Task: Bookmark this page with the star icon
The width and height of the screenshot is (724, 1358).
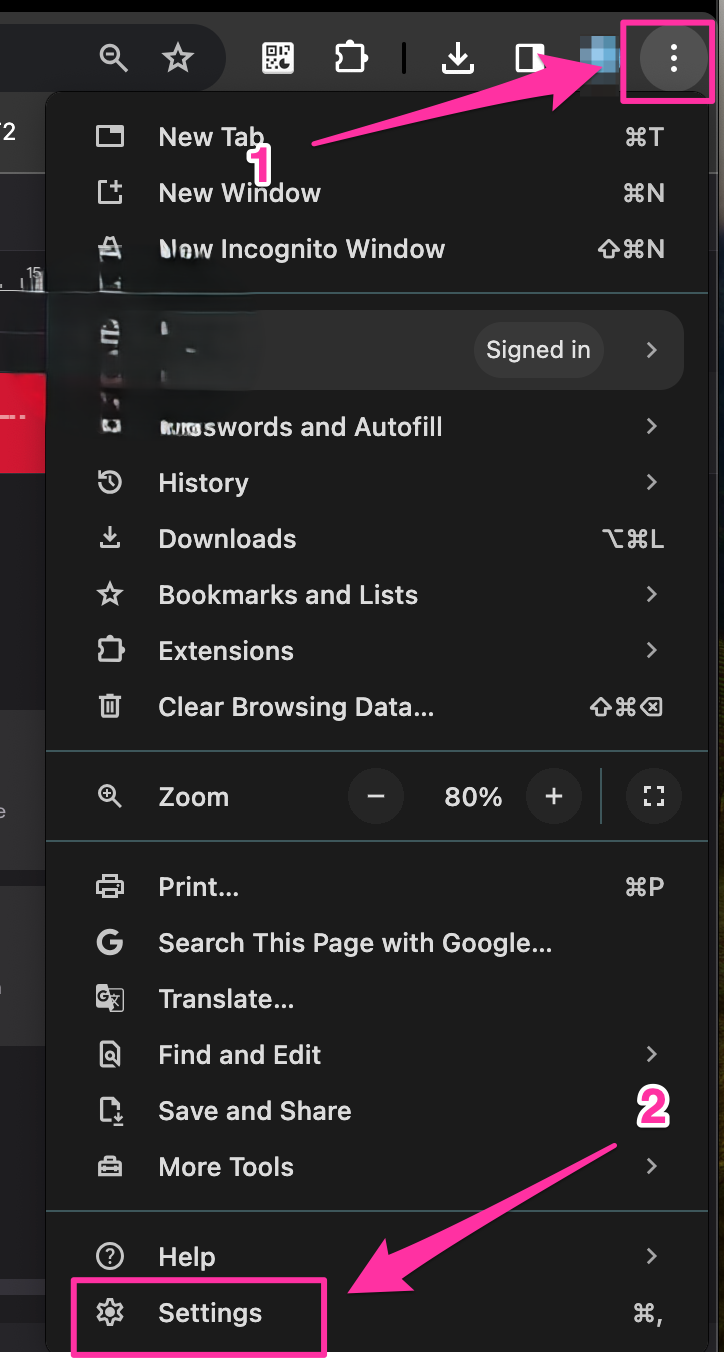Action: pyautogui.click(x=178, y=58)
